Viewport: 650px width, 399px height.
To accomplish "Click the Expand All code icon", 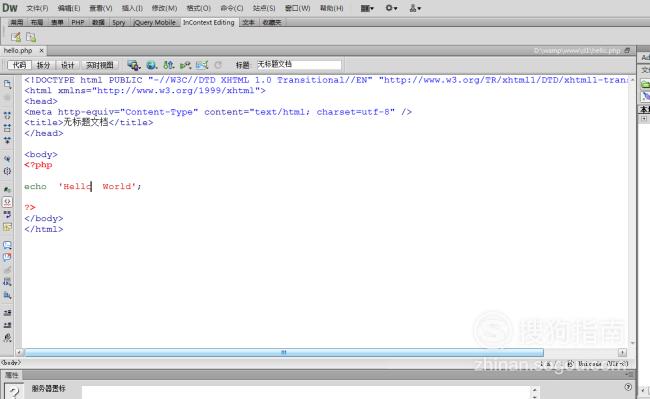I will pos(7,140).
